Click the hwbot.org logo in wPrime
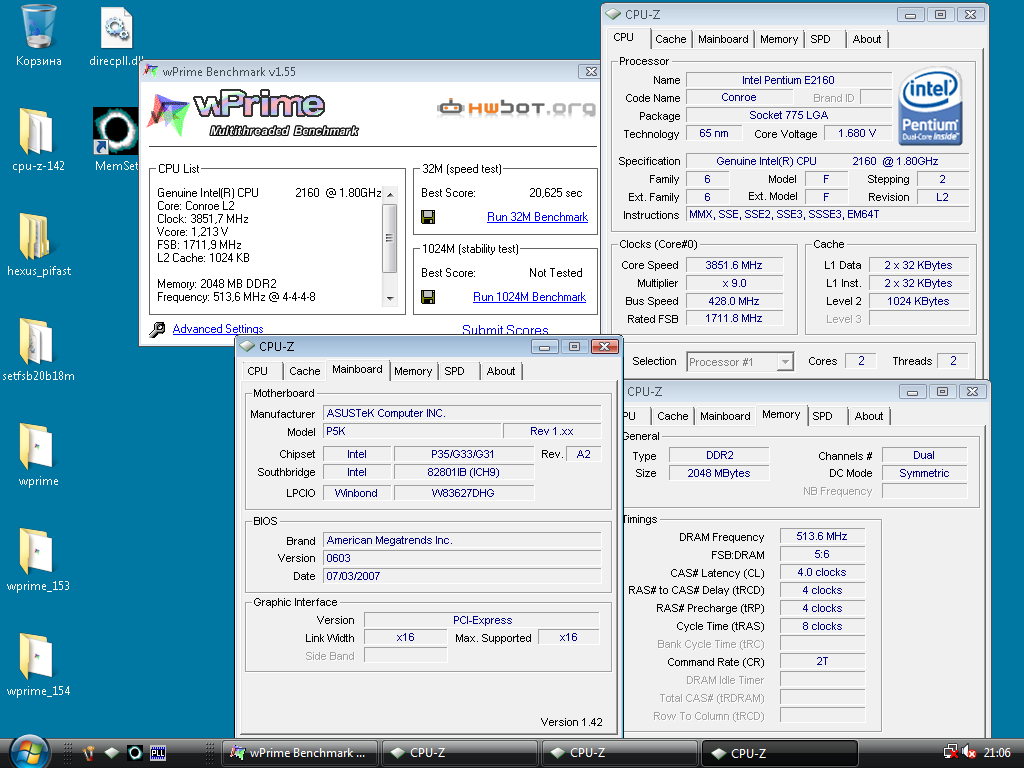 (516, 108)
